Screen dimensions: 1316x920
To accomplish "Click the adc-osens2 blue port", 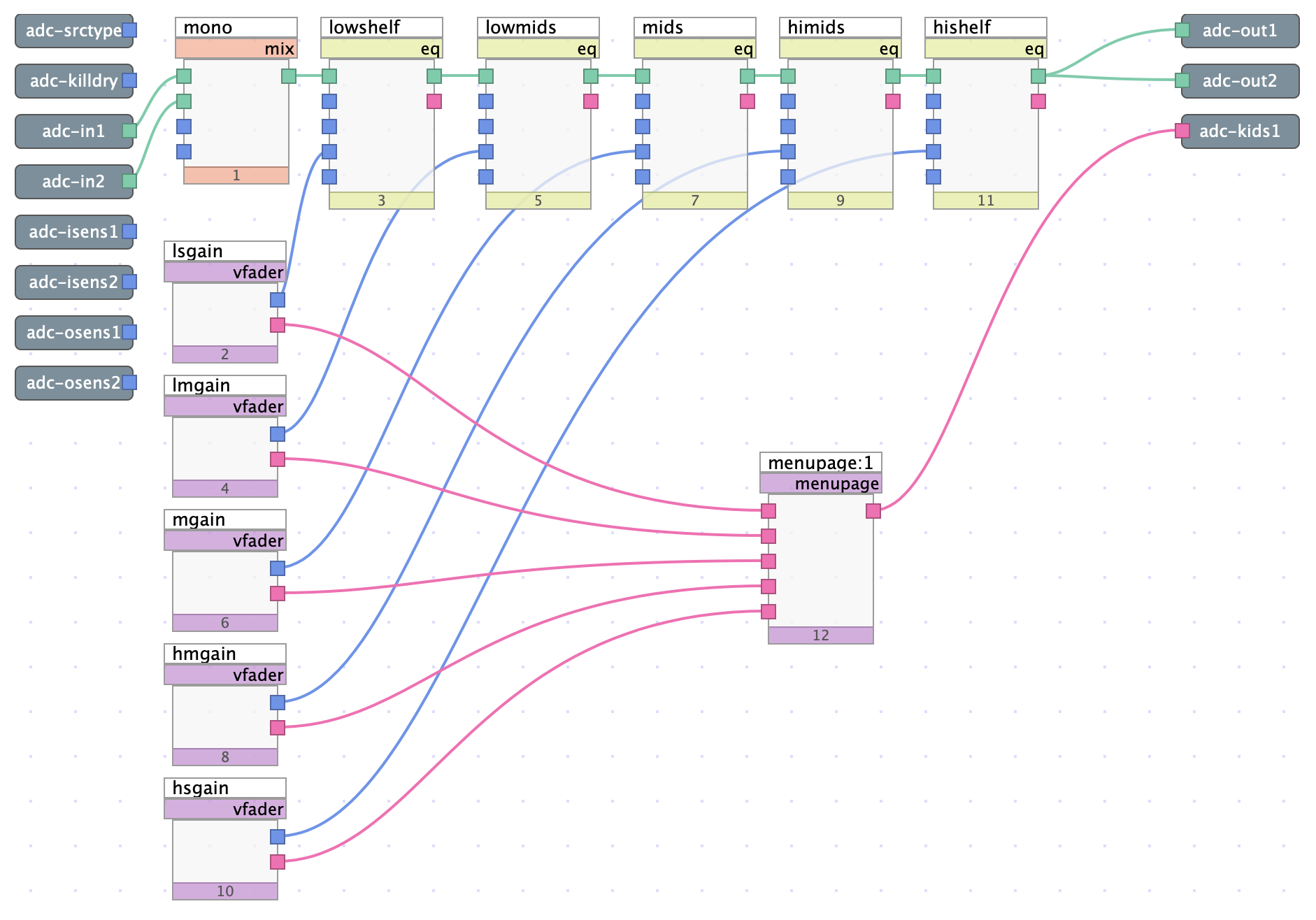I will (x=129, y=382).
